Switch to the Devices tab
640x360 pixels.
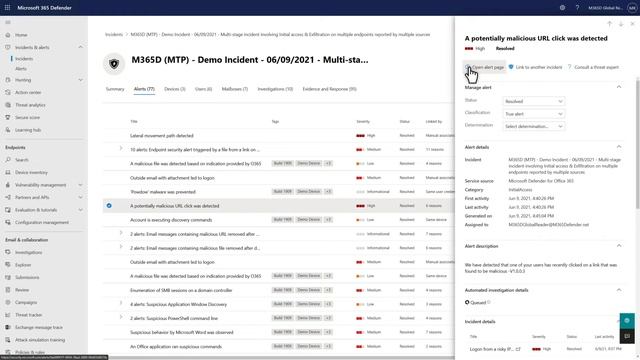click(175, 89)
